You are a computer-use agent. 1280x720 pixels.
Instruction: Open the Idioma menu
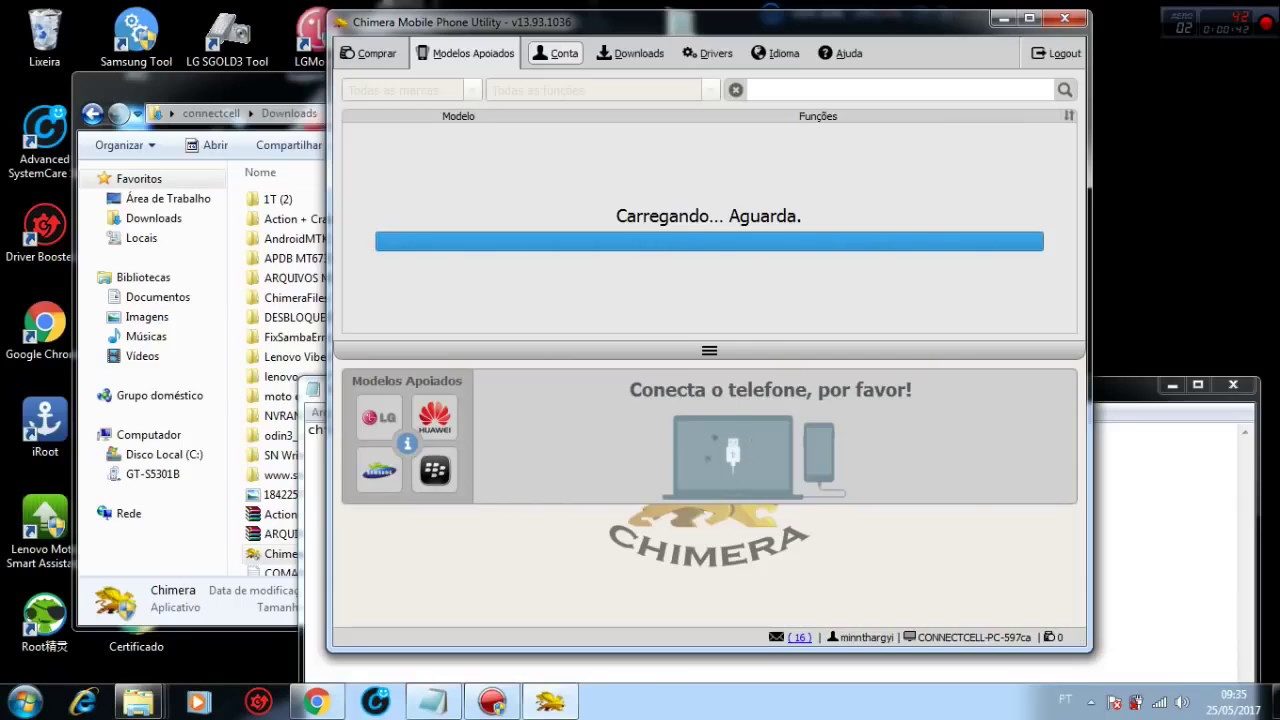775,53
